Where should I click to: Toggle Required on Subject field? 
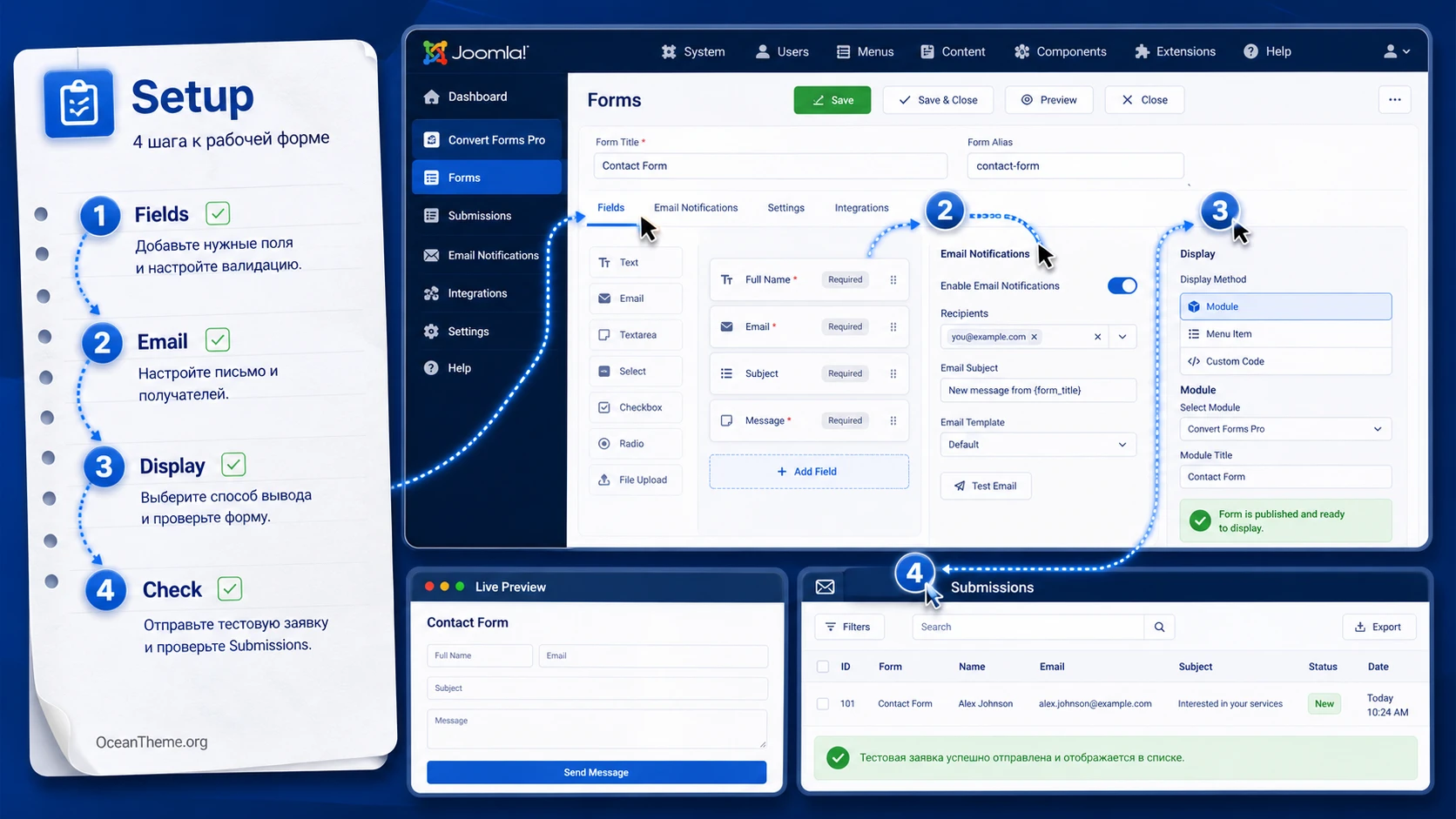point(845,373)
